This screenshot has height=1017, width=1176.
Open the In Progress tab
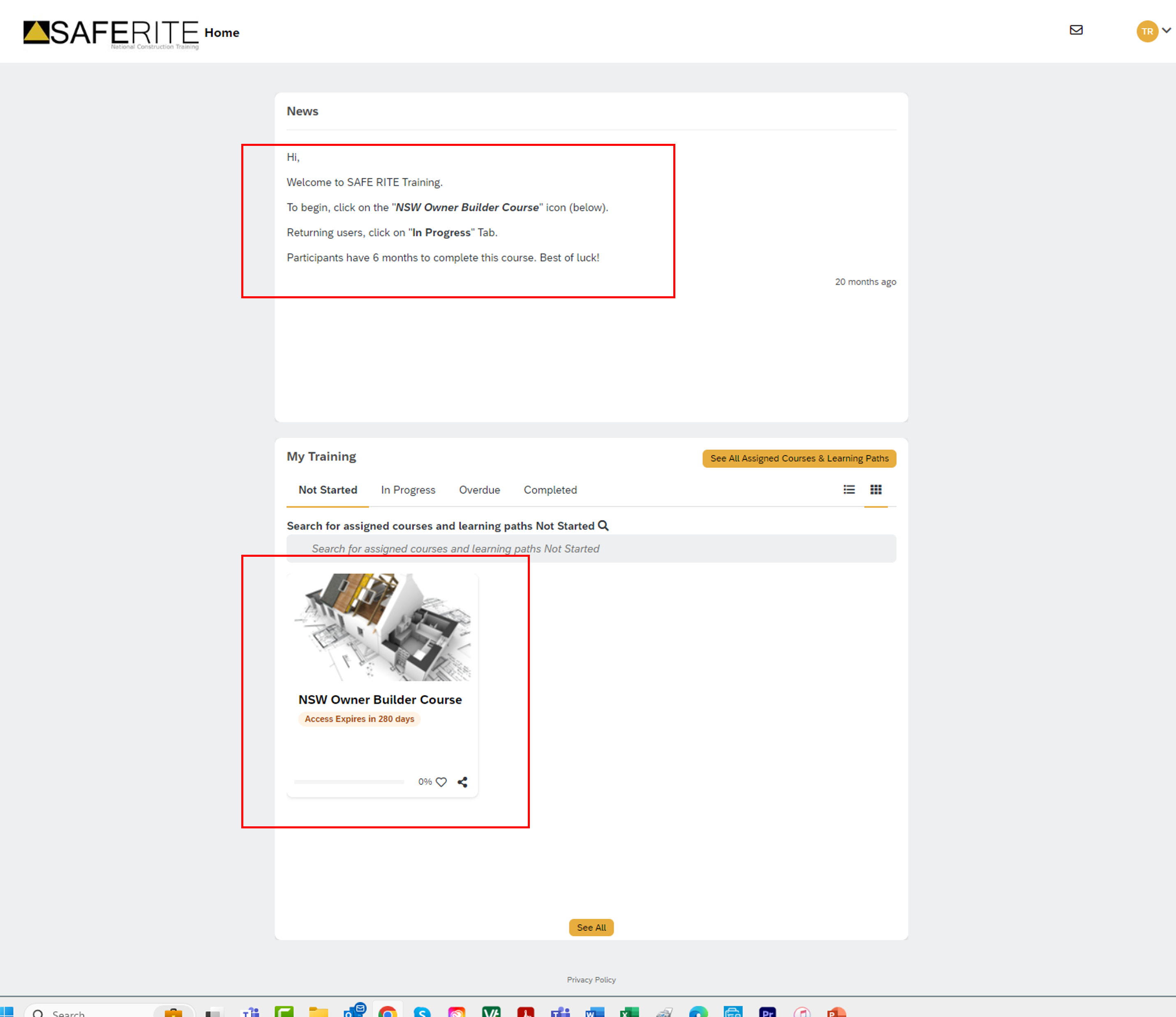tap(408, 490)
